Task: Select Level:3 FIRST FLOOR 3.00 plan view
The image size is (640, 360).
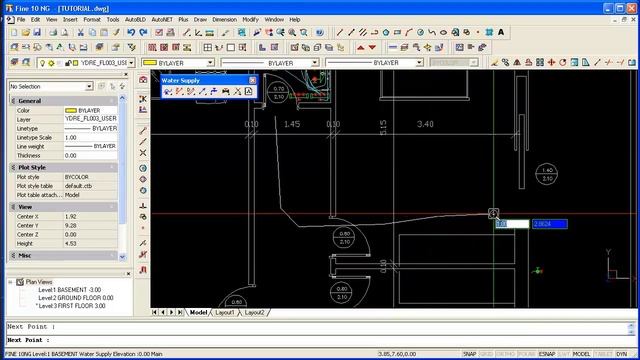Action: 71,306
